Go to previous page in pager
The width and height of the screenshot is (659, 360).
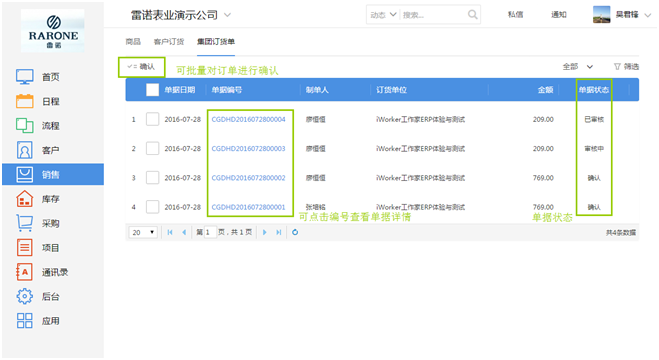[184, 232]
